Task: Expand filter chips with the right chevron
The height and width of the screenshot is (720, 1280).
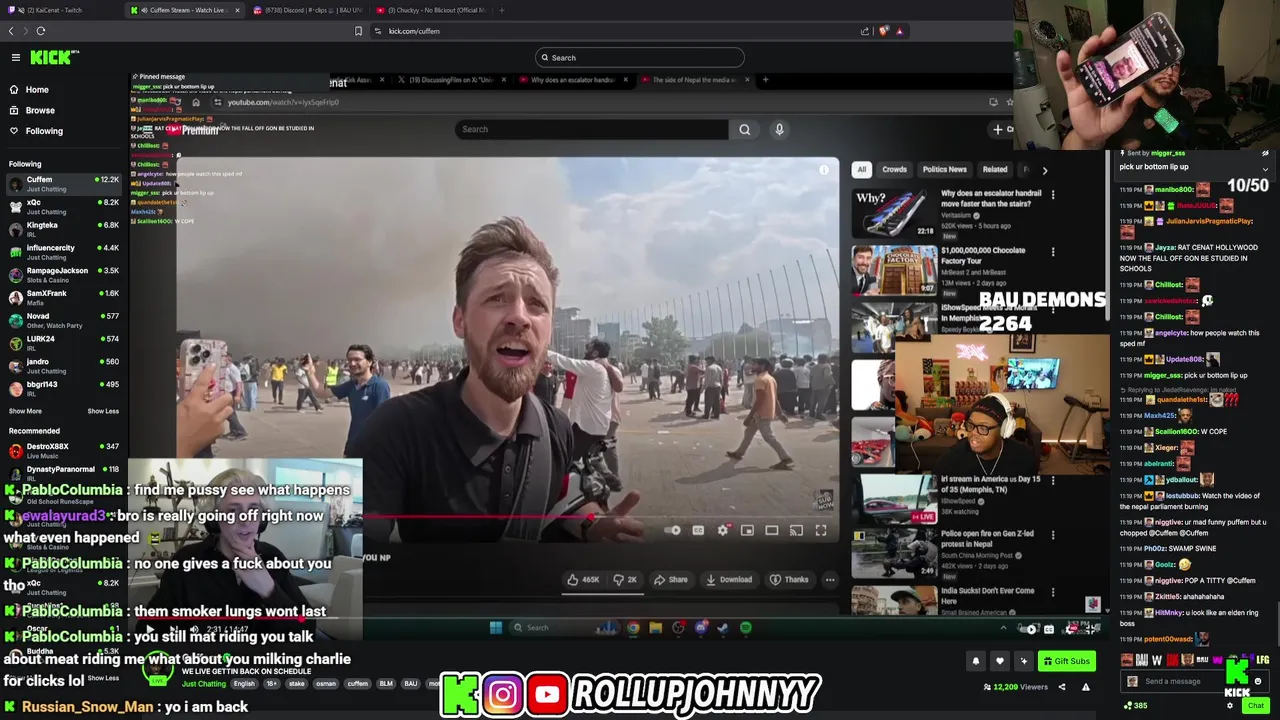Action: (1045, 170)
